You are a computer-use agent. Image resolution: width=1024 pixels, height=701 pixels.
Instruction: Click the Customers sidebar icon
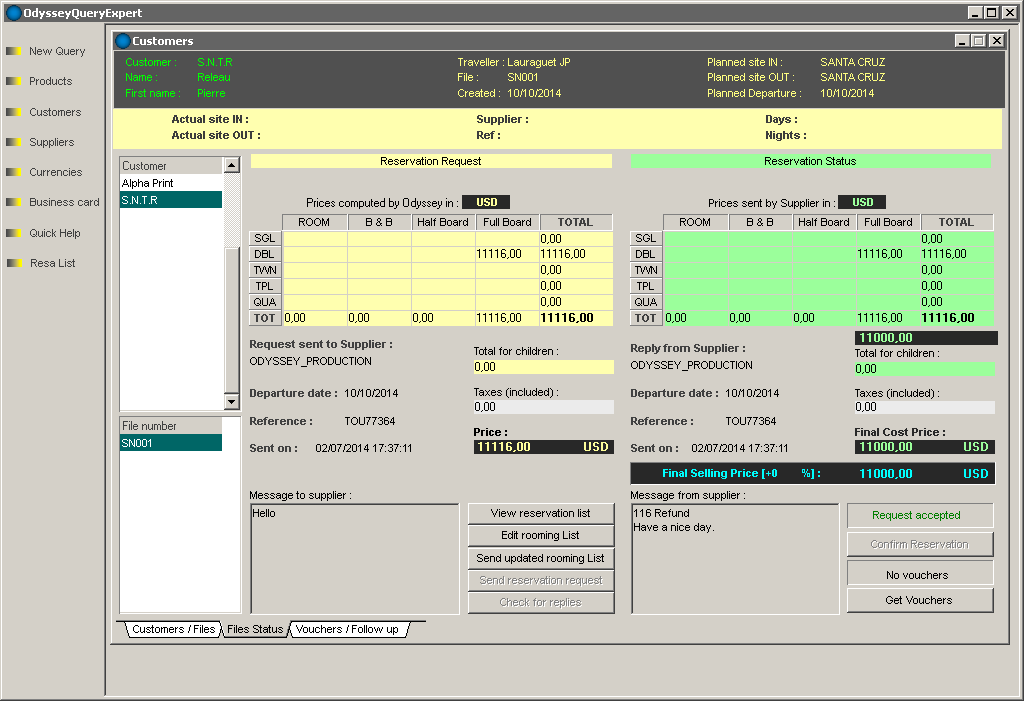tap(13, 112)
